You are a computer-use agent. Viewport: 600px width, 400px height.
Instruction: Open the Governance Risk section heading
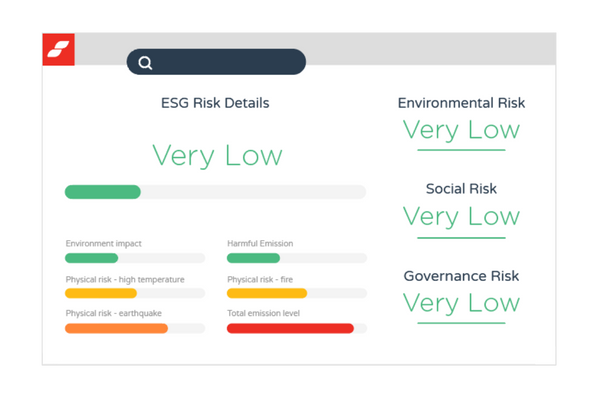point(461,276)
